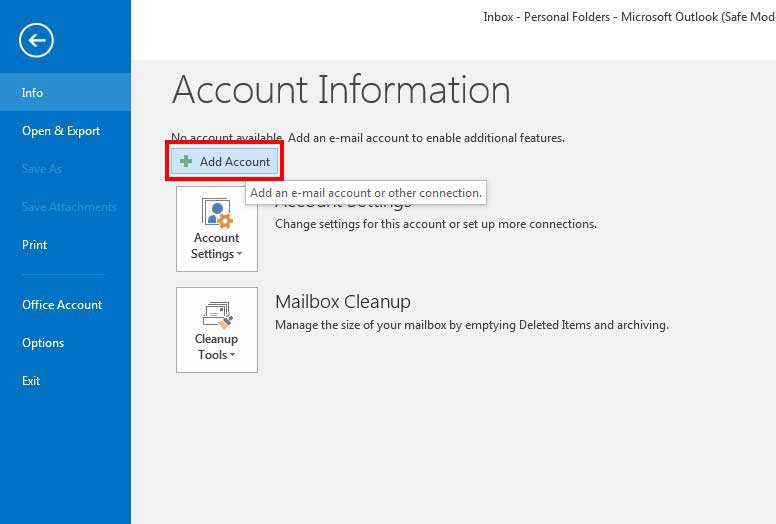Click the back arrow circle icon
This screenshot has height=524, width=776.
pyautogui.click(x=36, y=40)
